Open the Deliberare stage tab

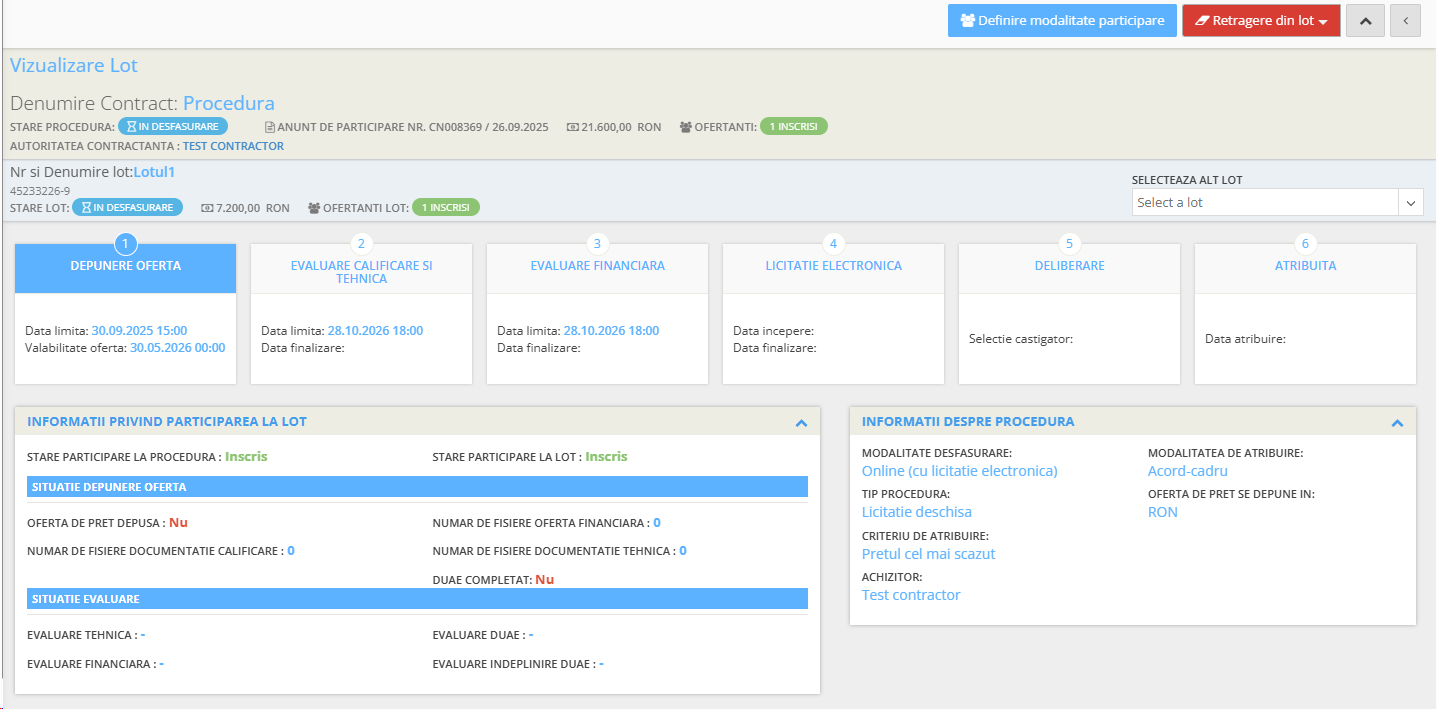(x=1069, y=266)
